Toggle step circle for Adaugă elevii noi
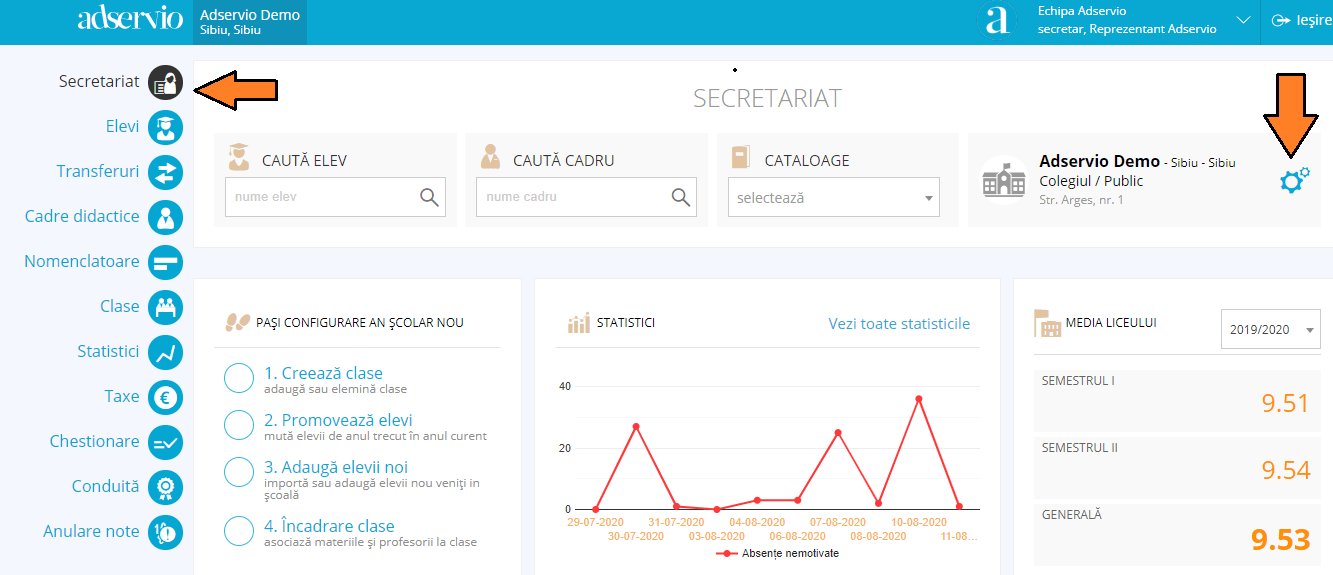Image resolution: width=1333 pixels, height=575 pixels. pos(239,472)
